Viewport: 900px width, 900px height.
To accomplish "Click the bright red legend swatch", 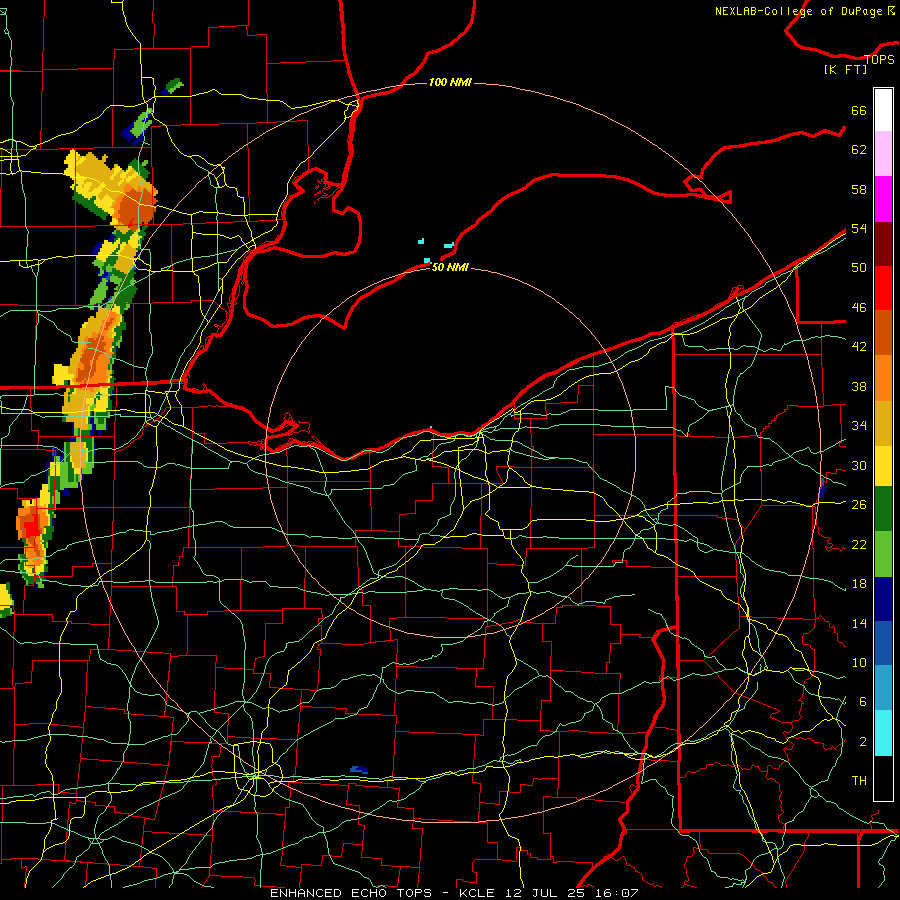I will (883, 288).
